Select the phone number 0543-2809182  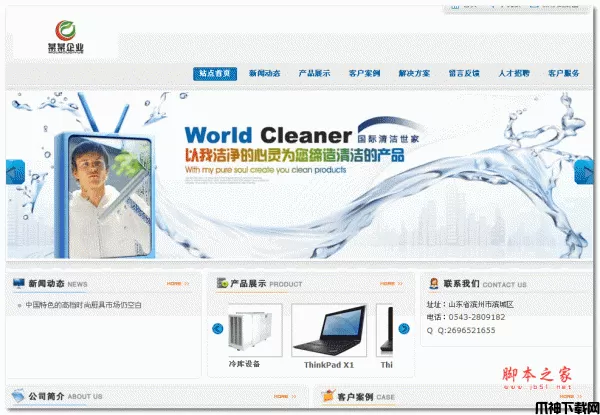pos(477,317)
